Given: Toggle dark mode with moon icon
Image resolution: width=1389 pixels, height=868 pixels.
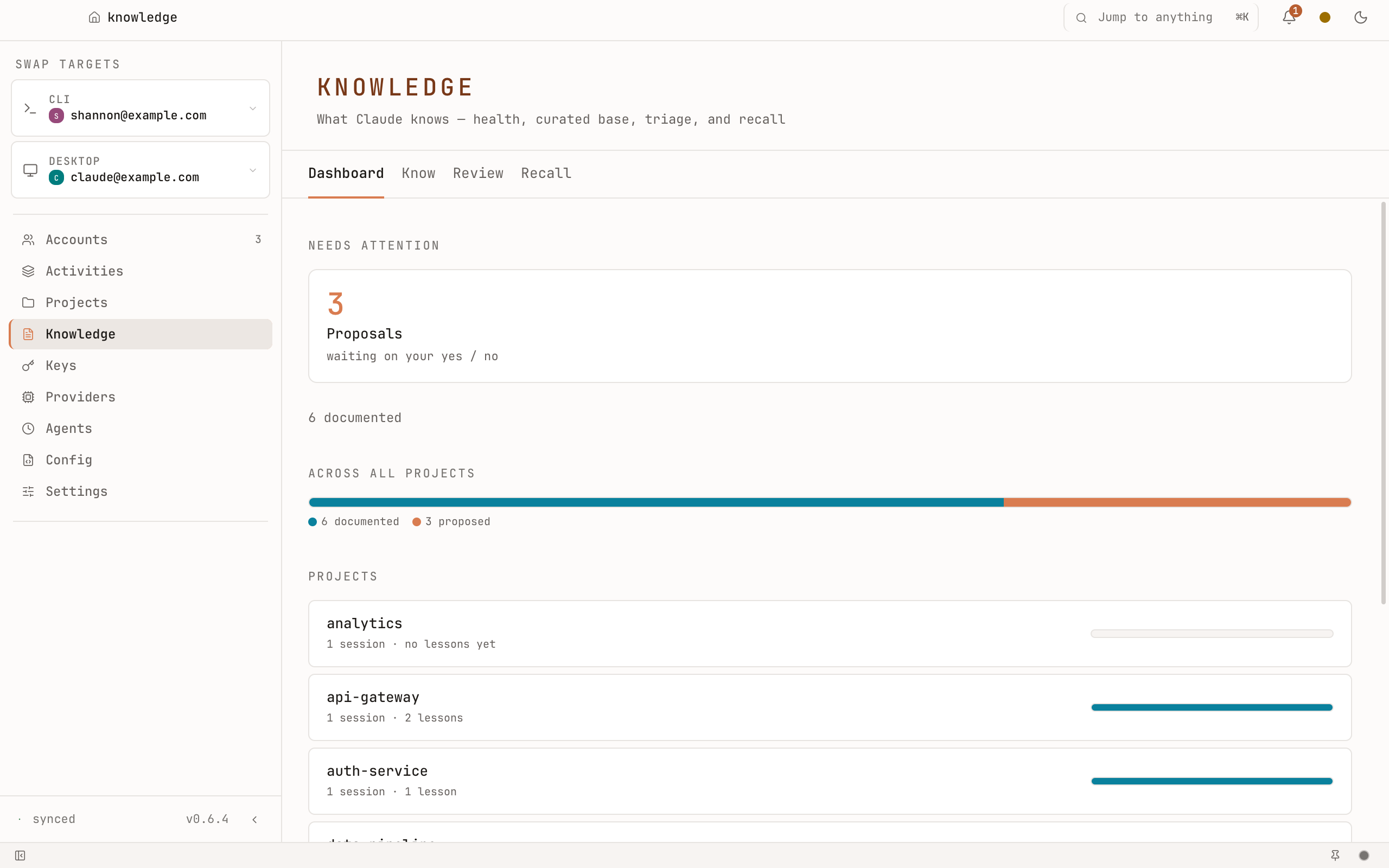Looking at the screenshot, I should point(1361,17).
